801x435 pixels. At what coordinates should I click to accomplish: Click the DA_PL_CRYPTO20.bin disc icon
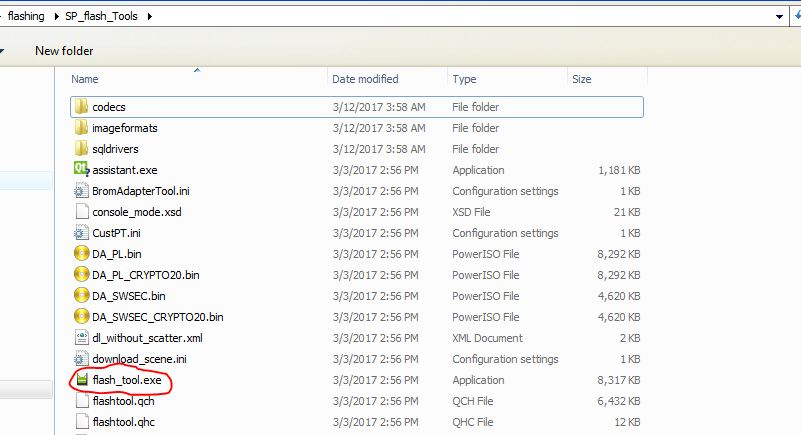click(x=81, y=275)
